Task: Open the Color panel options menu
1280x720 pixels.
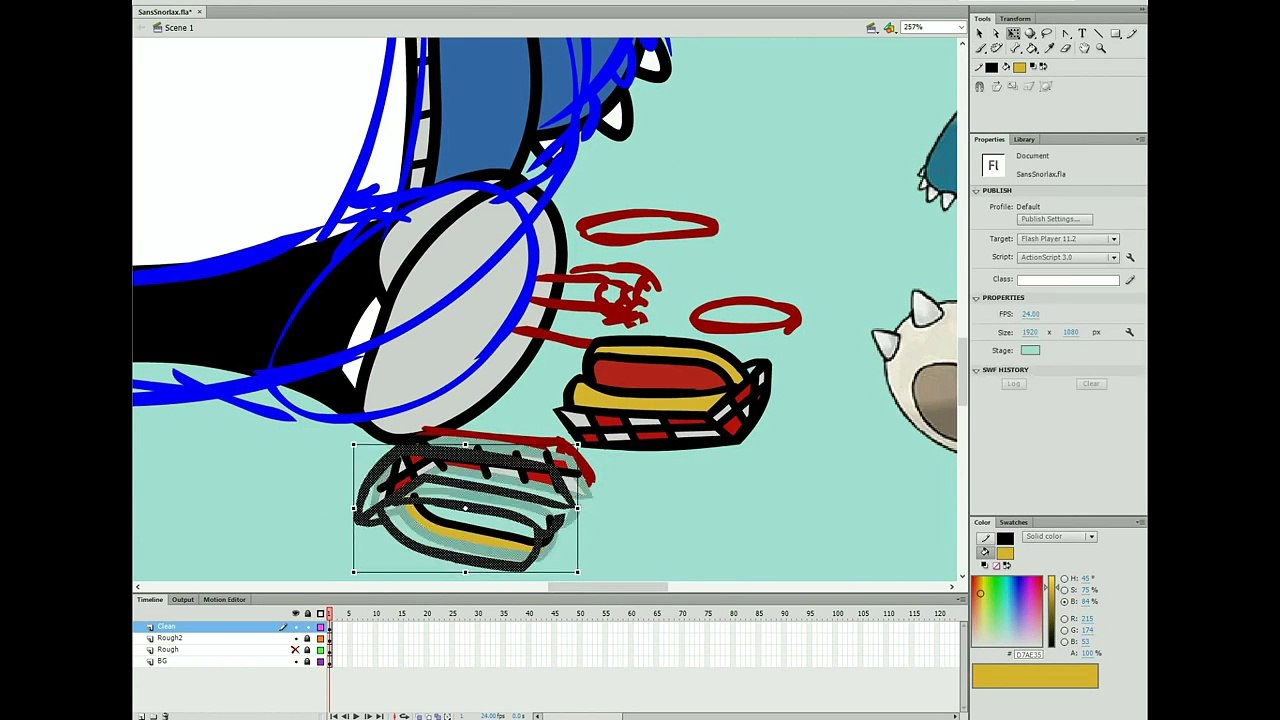Action: pos(1142,523)
